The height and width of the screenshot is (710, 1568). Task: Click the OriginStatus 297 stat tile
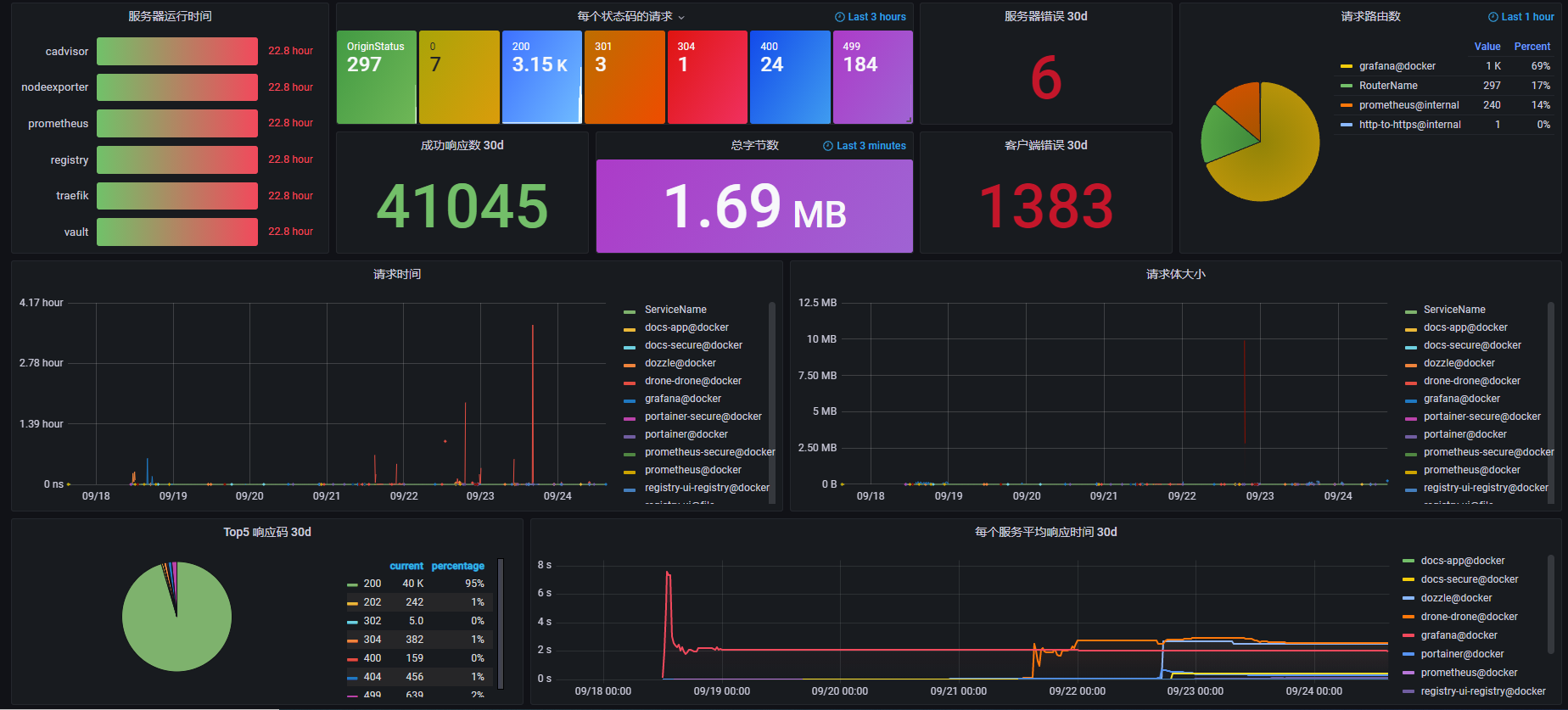point(377,77)
